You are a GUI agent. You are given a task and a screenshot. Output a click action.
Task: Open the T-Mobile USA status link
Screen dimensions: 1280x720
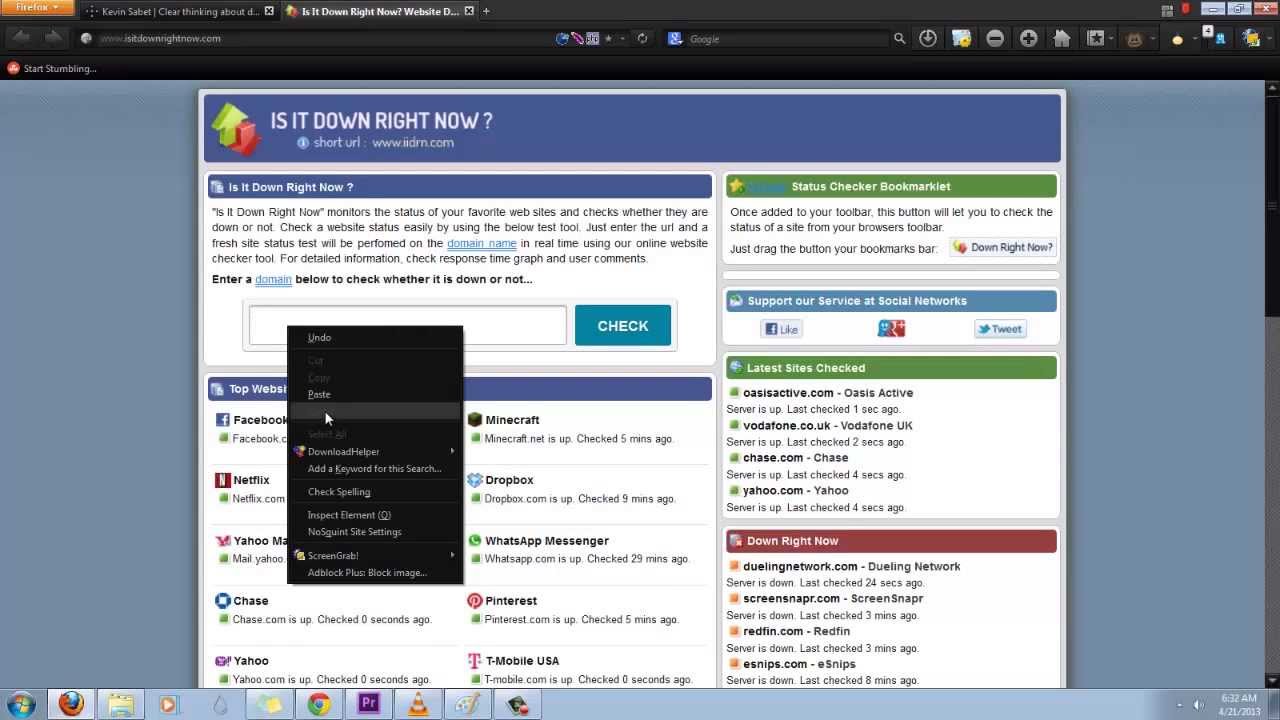coord(522,661)
